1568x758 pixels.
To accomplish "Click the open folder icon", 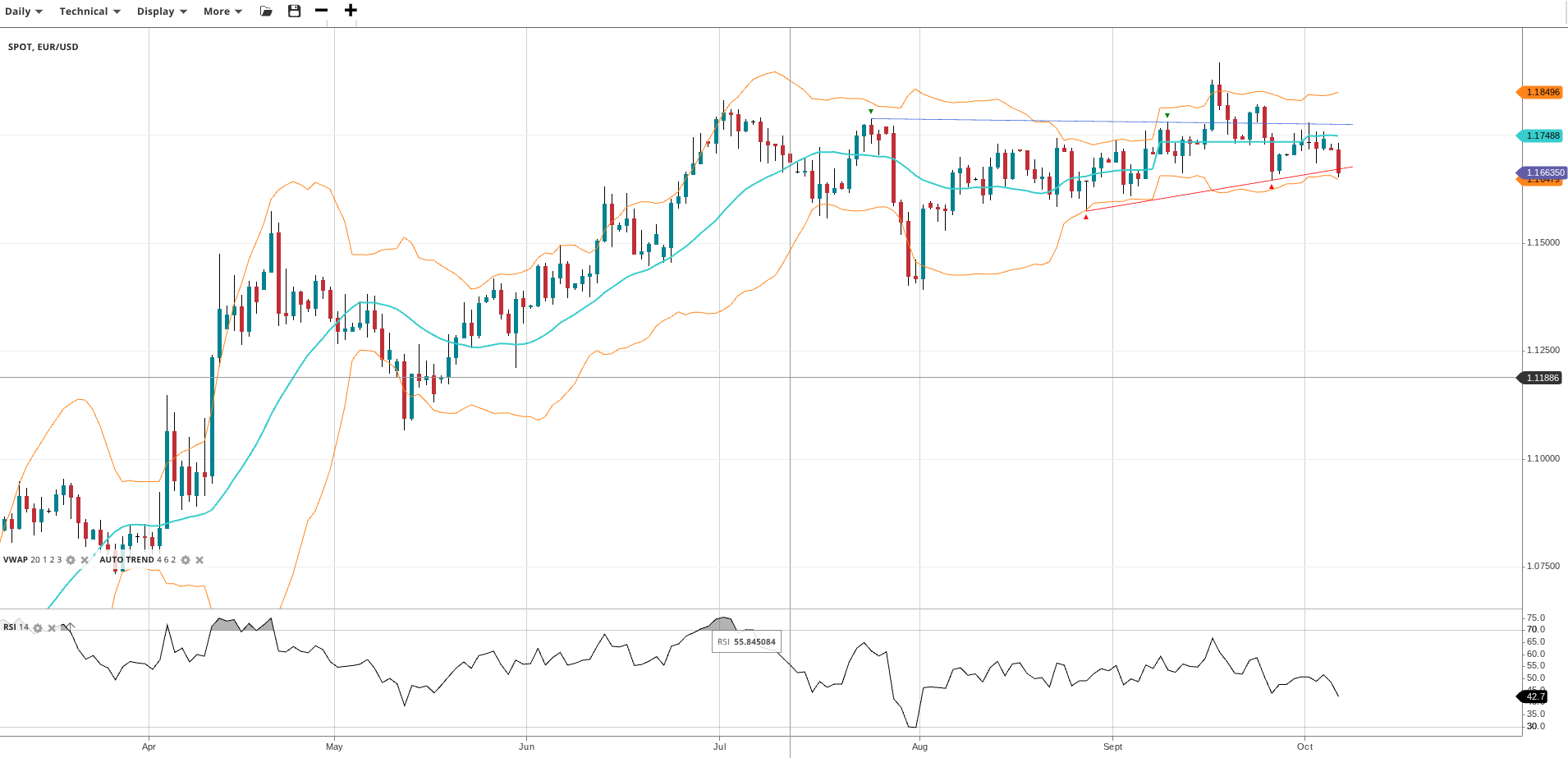I will (266, 11).
